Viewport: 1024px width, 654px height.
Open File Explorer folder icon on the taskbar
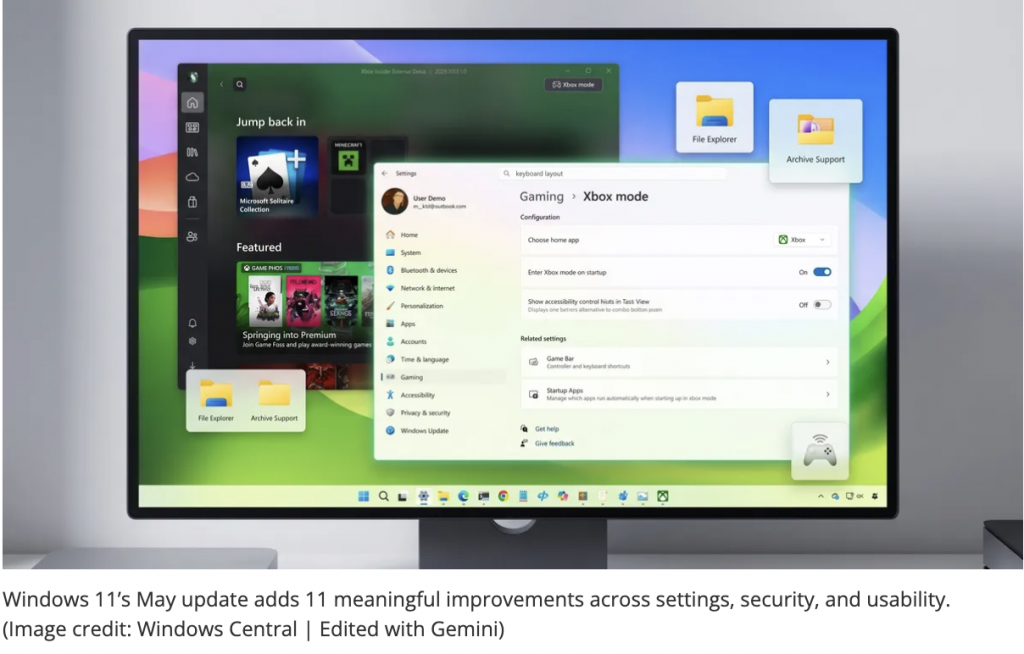click(443, 497)
